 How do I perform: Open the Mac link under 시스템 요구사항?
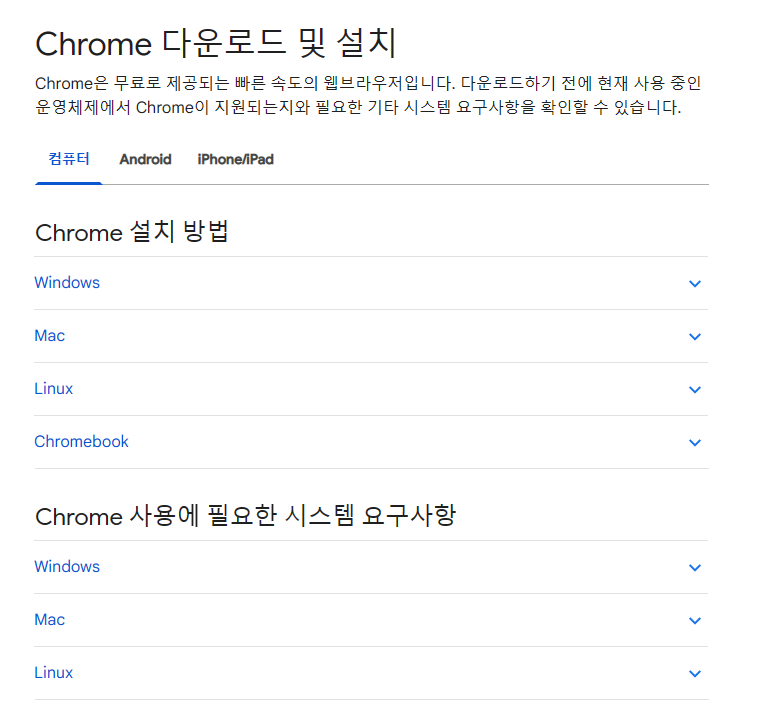pyautogui.click(x=50, y=619)
